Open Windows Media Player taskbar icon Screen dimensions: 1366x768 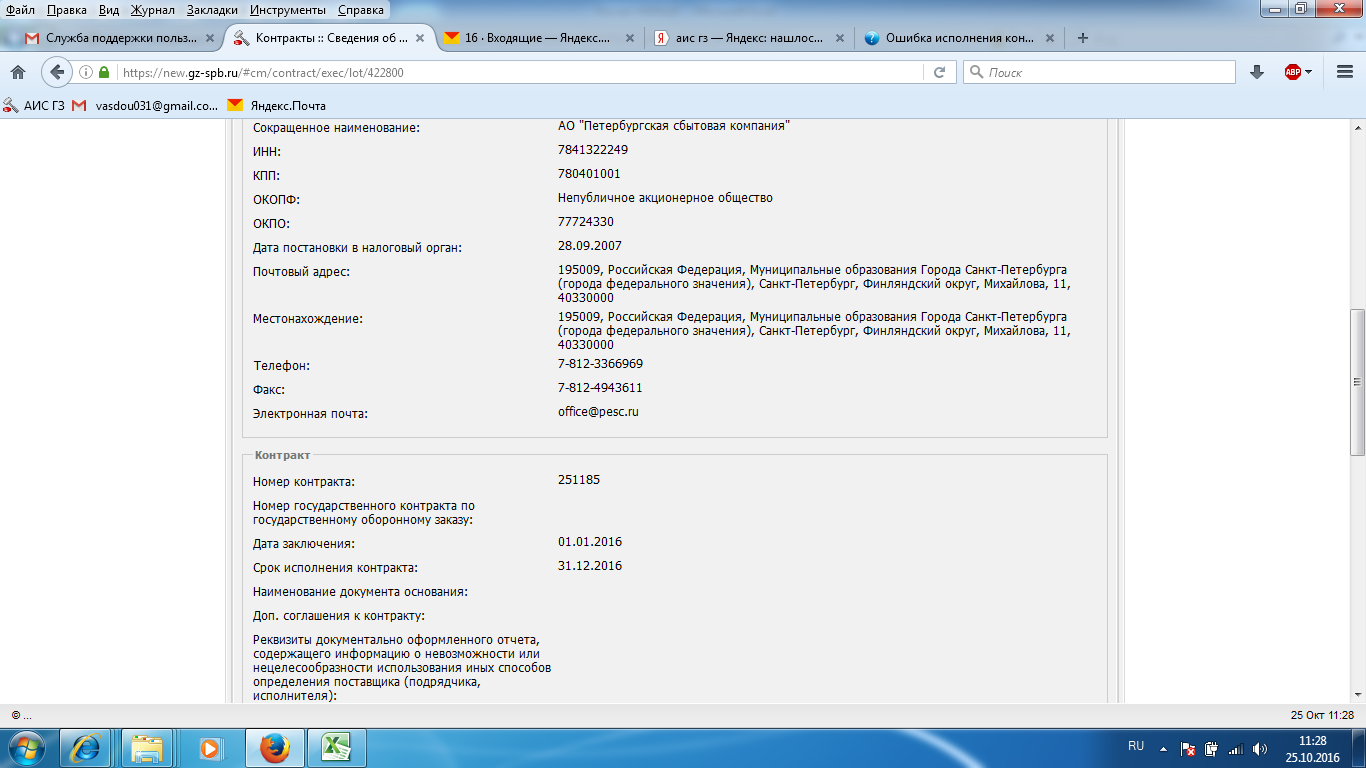pyautogui.click(x=210, y=748)
